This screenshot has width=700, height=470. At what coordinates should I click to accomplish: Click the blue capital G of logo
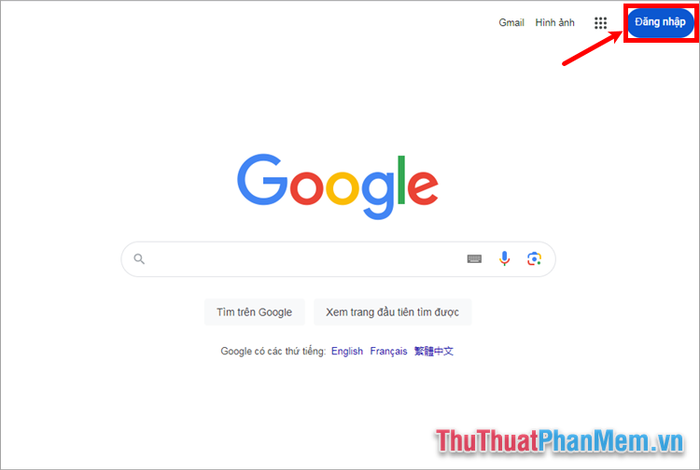pyautogui.click(x=262, y=179)
